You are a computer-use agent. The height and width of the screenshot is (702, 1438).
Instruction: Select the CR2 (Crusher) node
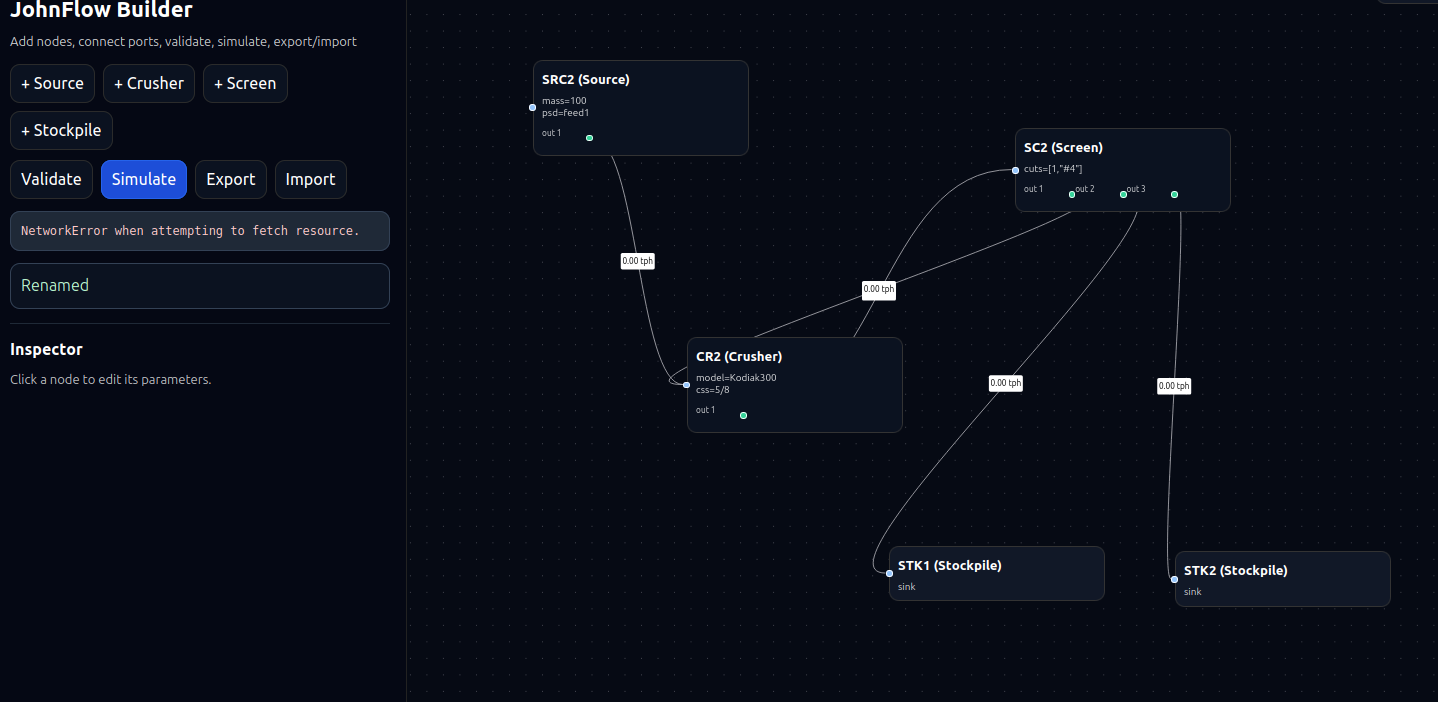click(794, 357)
